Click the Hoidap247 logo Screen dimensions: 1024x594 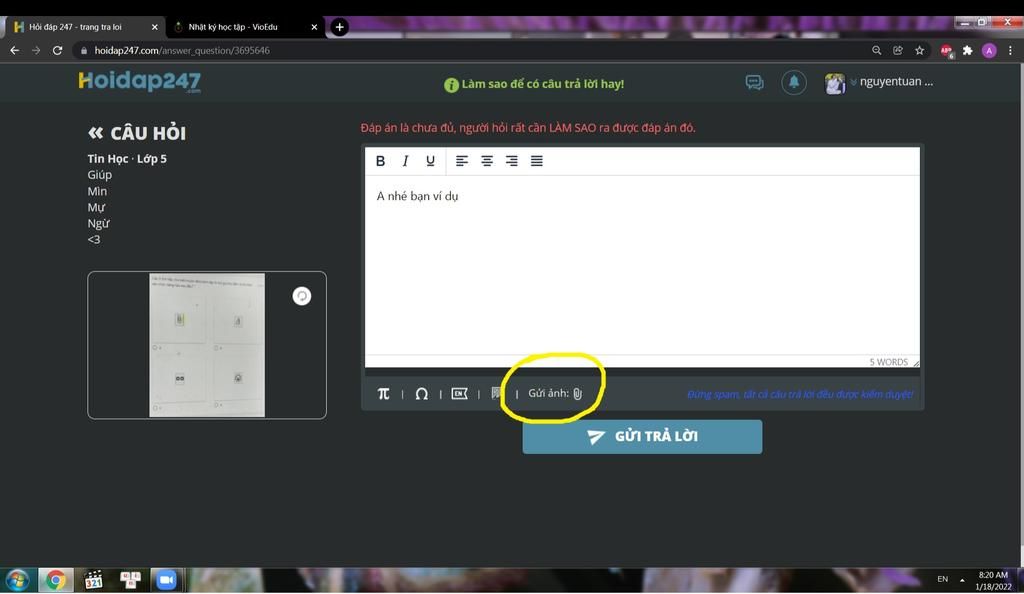coord(140,81)
